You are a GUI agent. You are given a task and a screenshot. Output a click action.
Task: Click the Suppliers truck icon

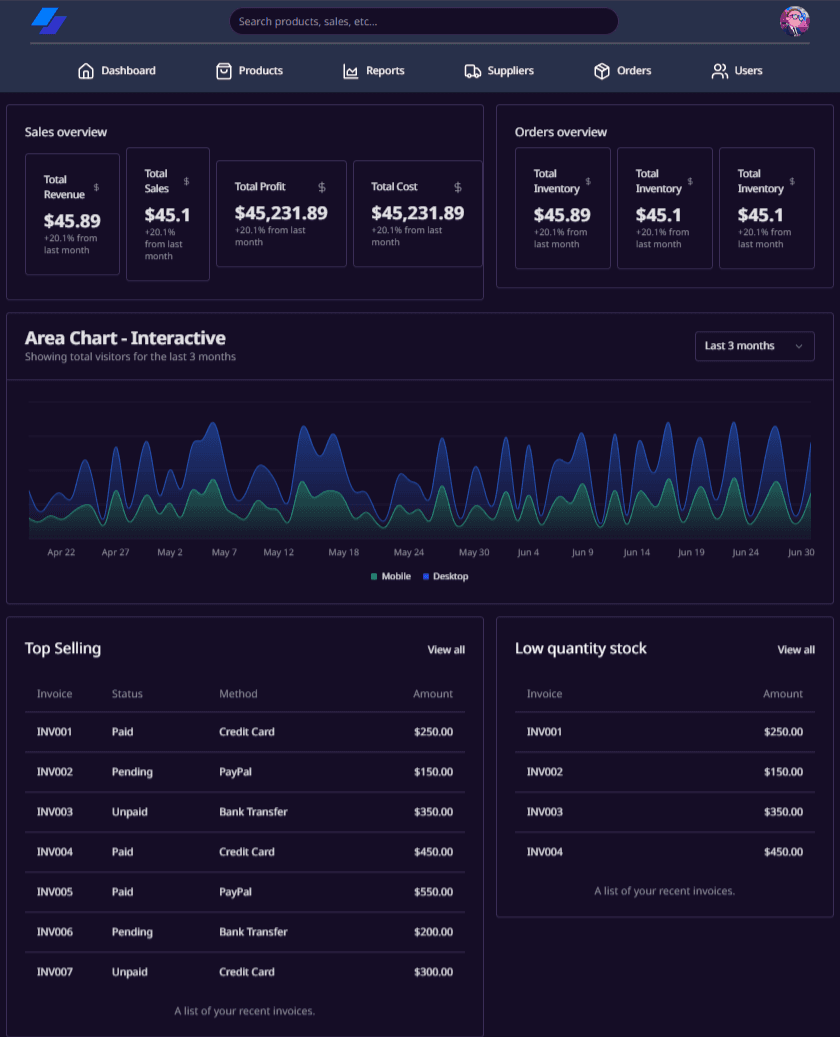(x=472, y=71)
